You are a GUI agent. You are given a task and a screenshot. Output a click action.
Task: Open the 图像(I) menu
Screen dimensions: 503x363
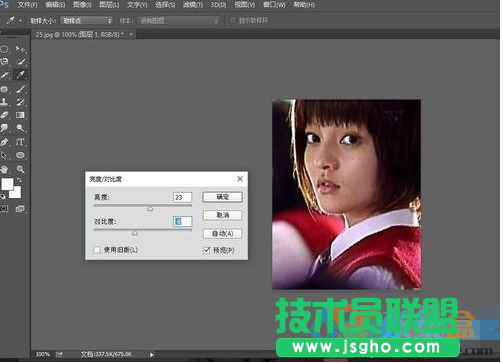click(82, 5)
